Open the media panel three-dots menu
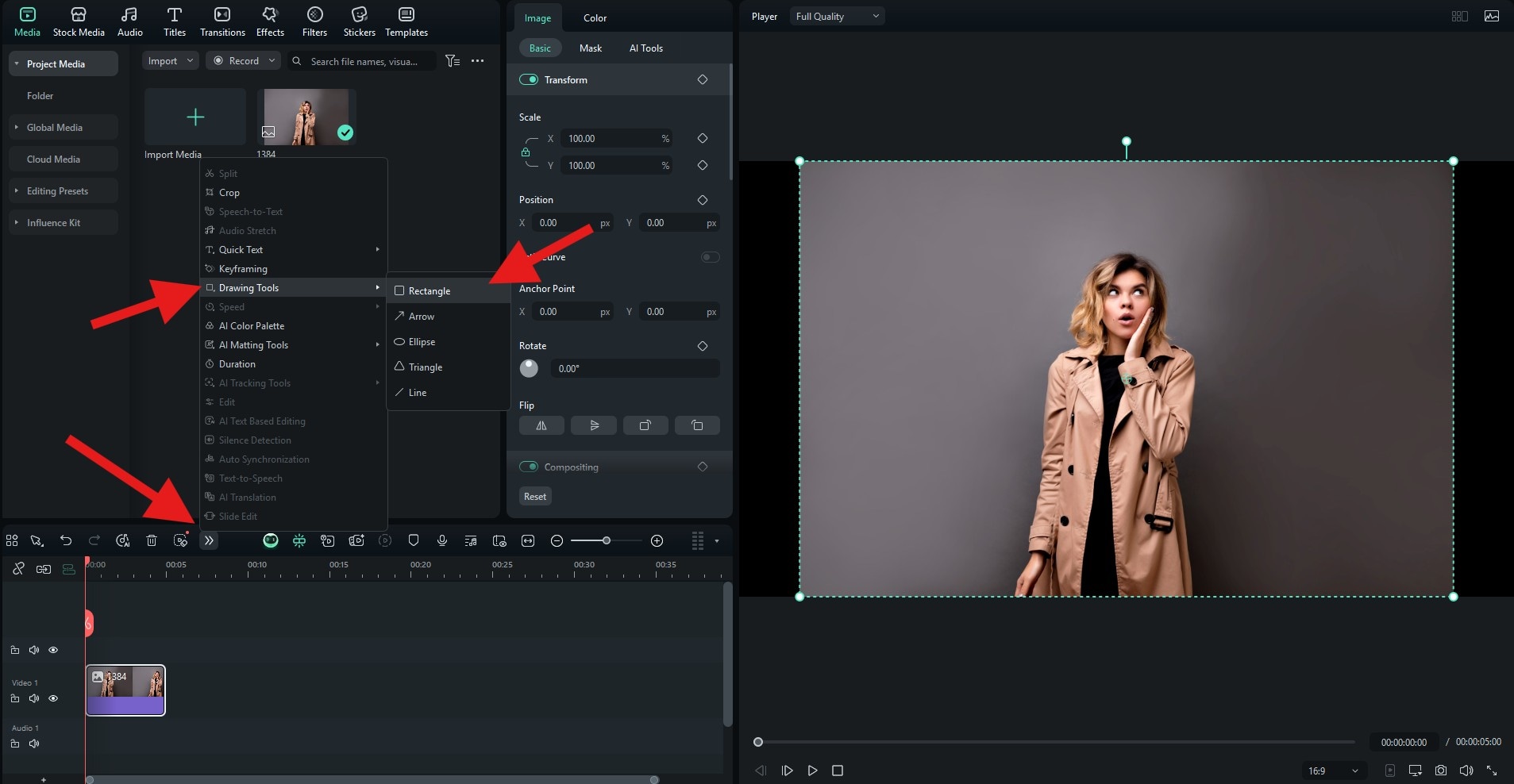The width and height of the screenshot is (1514, 784). [477, 61]
